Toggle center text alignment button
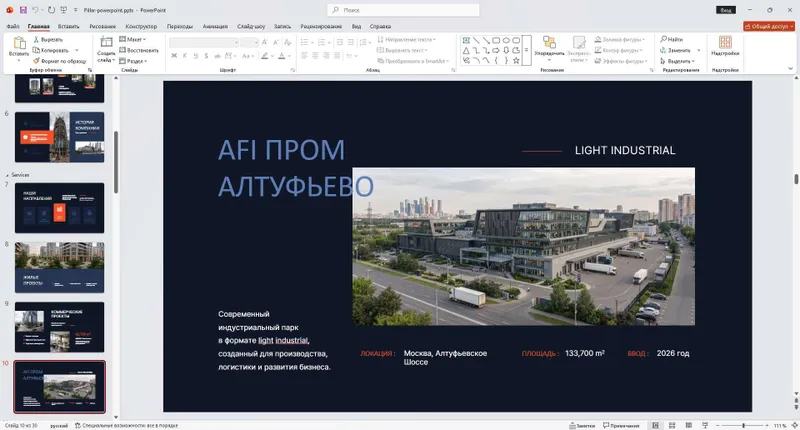The height and width of the screenshot is (430, 800). (x=315, y=56)
